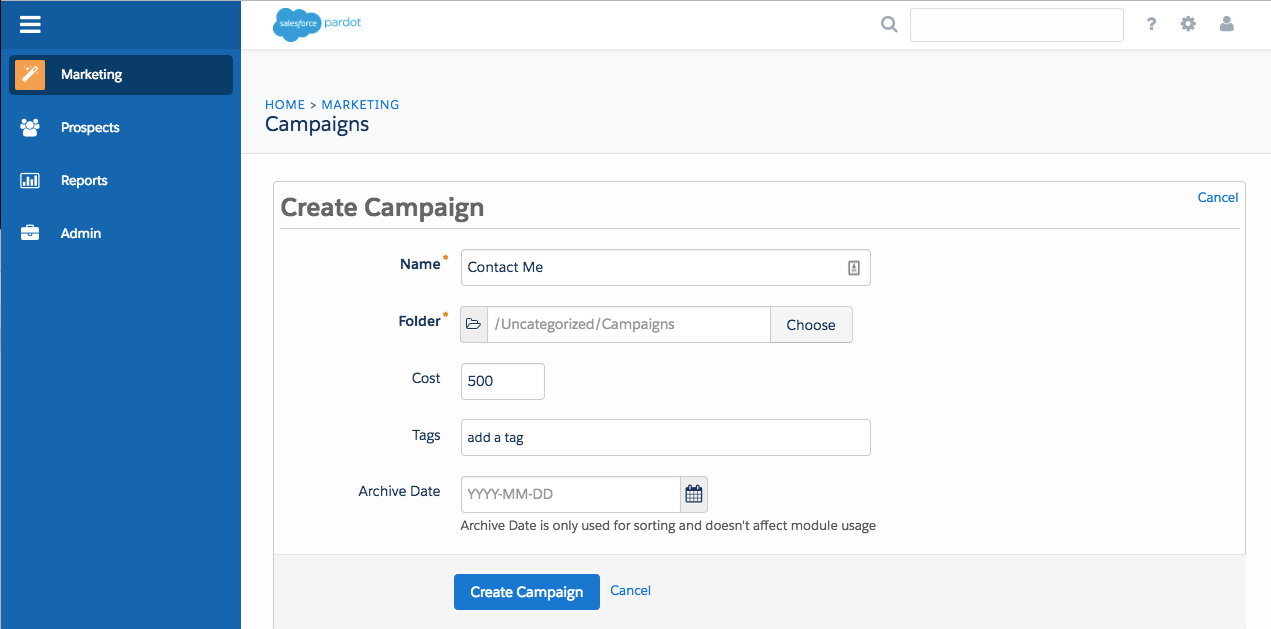Click the Archive Date helper note text
The image size is (1271, 629).
668,526
